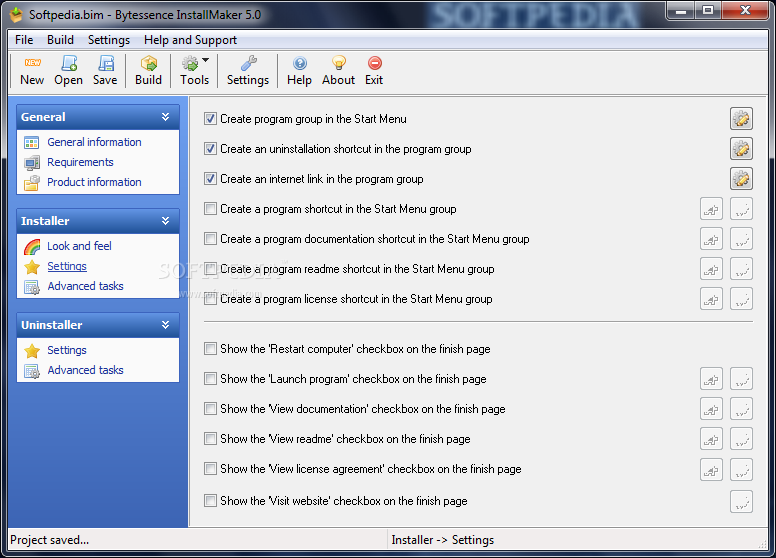Uncheck Create program group in Start Menu

[210, 119]
